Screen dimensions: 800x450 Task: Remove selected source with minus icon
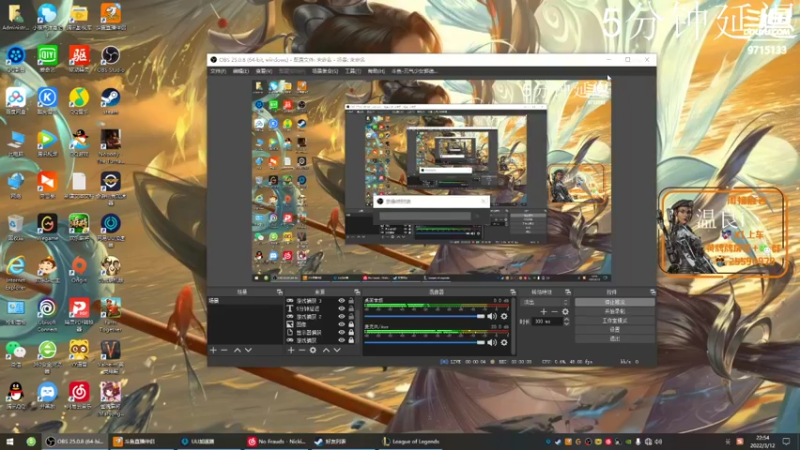click(x=302, y=351)
